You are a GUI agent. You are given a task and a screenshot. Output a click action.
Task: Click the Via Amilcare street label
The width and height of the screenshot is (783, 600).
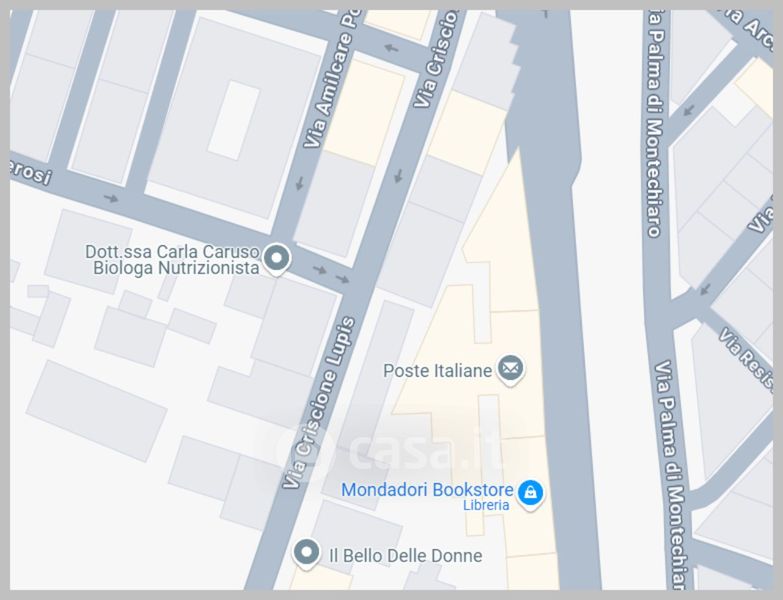tap(330, 82)
